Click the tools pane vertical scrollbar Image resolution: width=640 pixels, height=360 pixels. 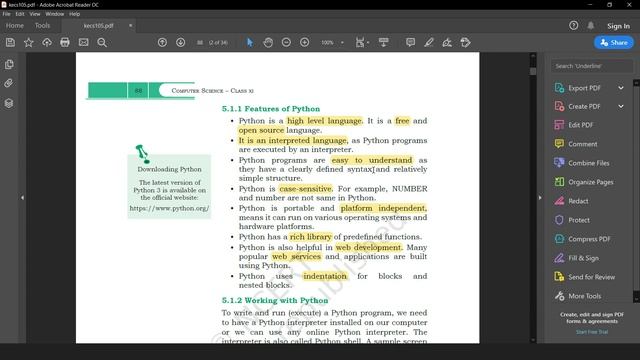coord(636,192)
